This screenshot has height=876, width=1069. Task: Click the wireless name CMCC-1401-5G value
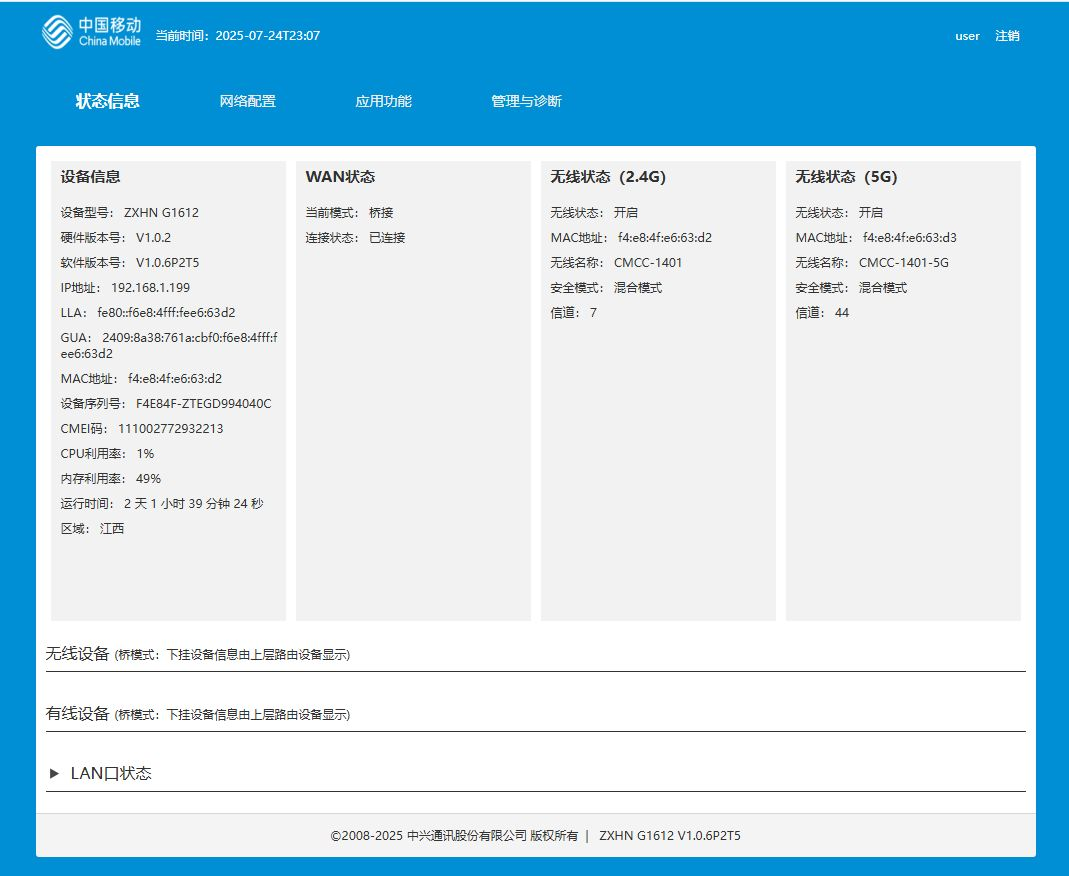[903, 262]
